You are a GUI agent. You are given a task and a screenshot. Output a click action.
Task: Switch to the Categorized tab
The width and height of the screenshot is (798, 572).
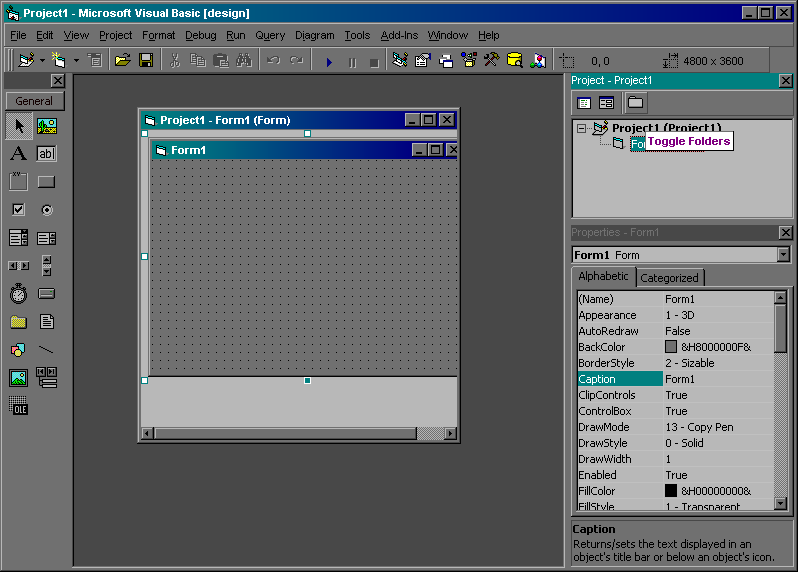click(669, 278)
